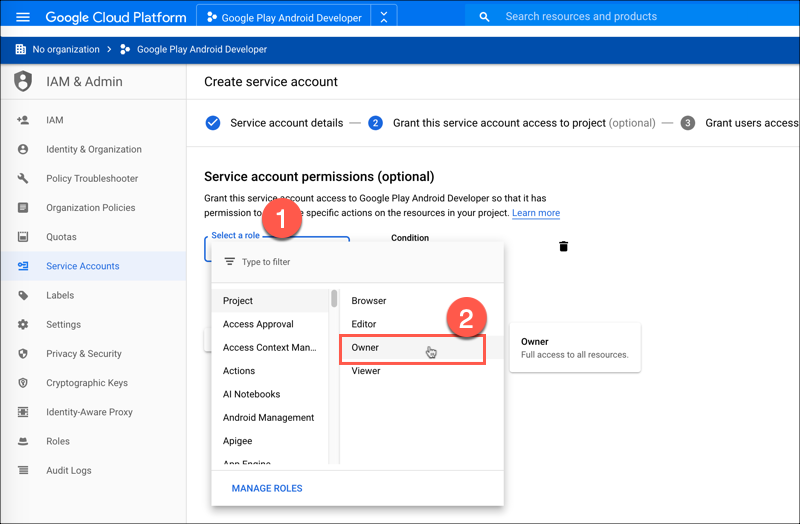
Task: Click the Audit Logs list icon
Action: coord(23,471)
